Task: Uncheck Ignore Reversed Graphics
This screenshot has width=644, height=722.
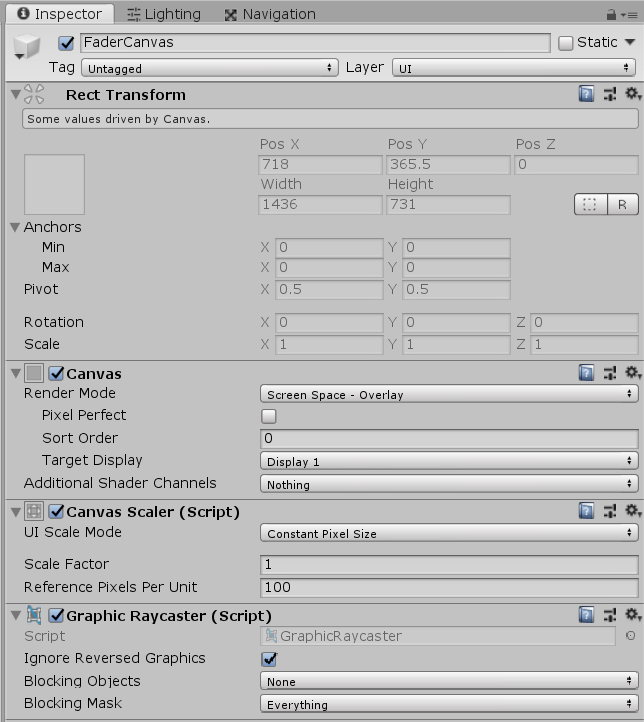Action: tap(269, 659)
